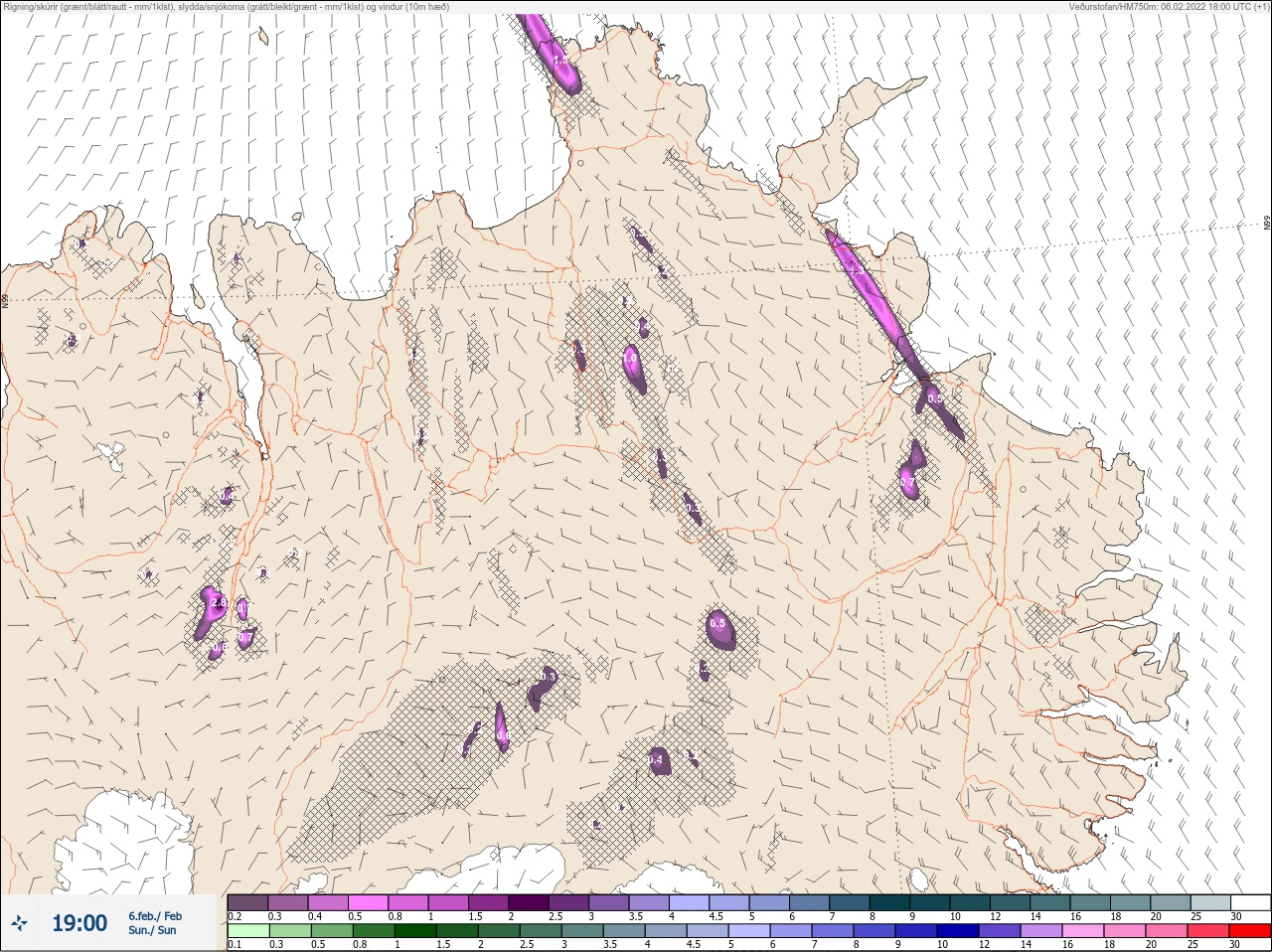Pick the light violet 14–16 swatch, lower legend row
Screen dimensions: 1272x952
[x=1042, y=931]
